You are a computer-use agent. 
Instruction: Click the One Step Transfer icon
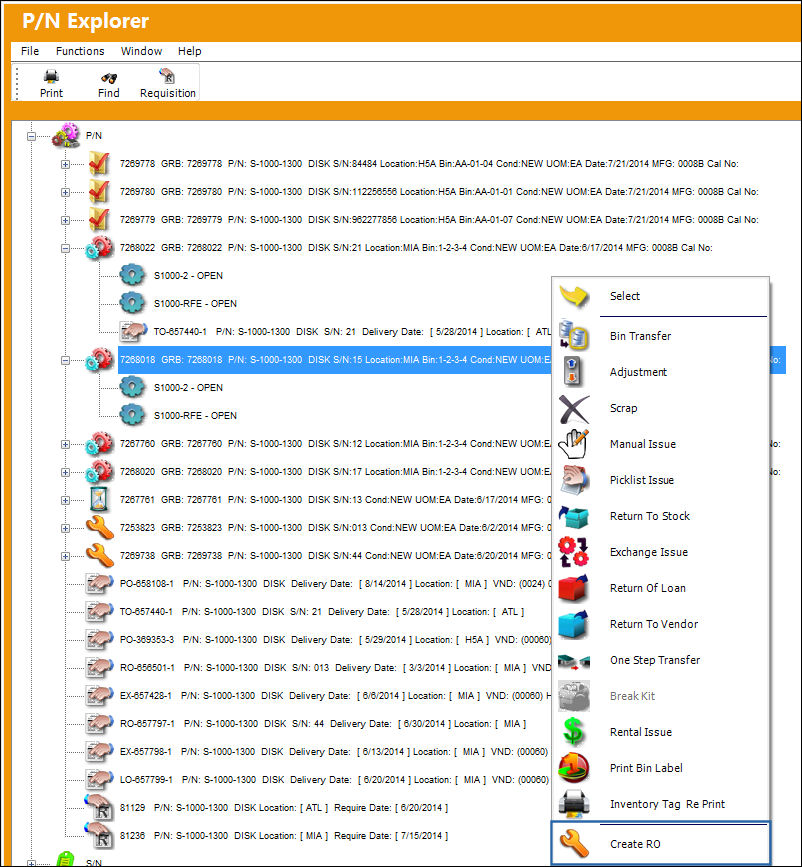point(574,661)
